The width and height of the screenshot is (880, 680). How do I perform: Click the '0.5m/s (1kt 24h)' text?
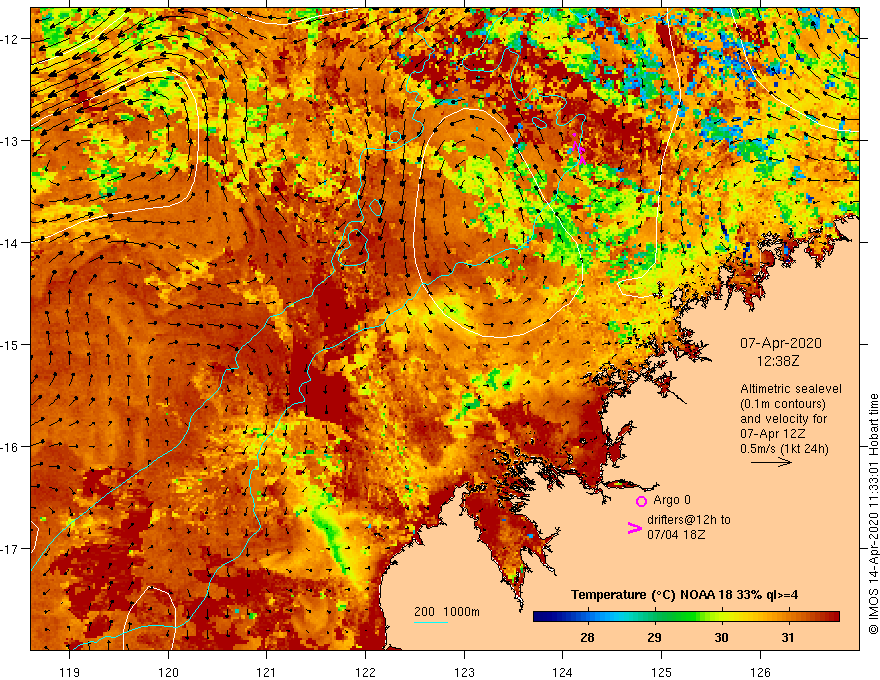click(x=784, y=449)
